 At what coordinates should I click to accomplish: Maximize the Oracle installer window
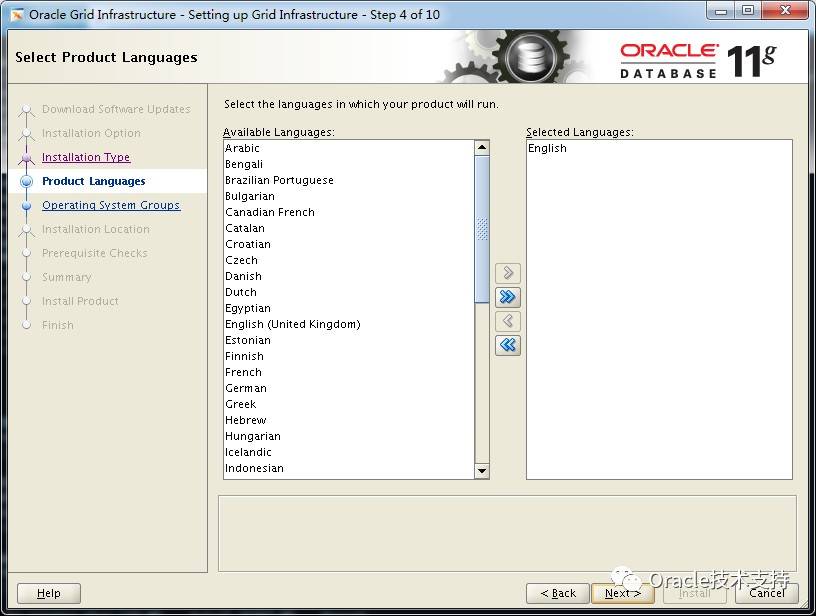tap(748, 11)
